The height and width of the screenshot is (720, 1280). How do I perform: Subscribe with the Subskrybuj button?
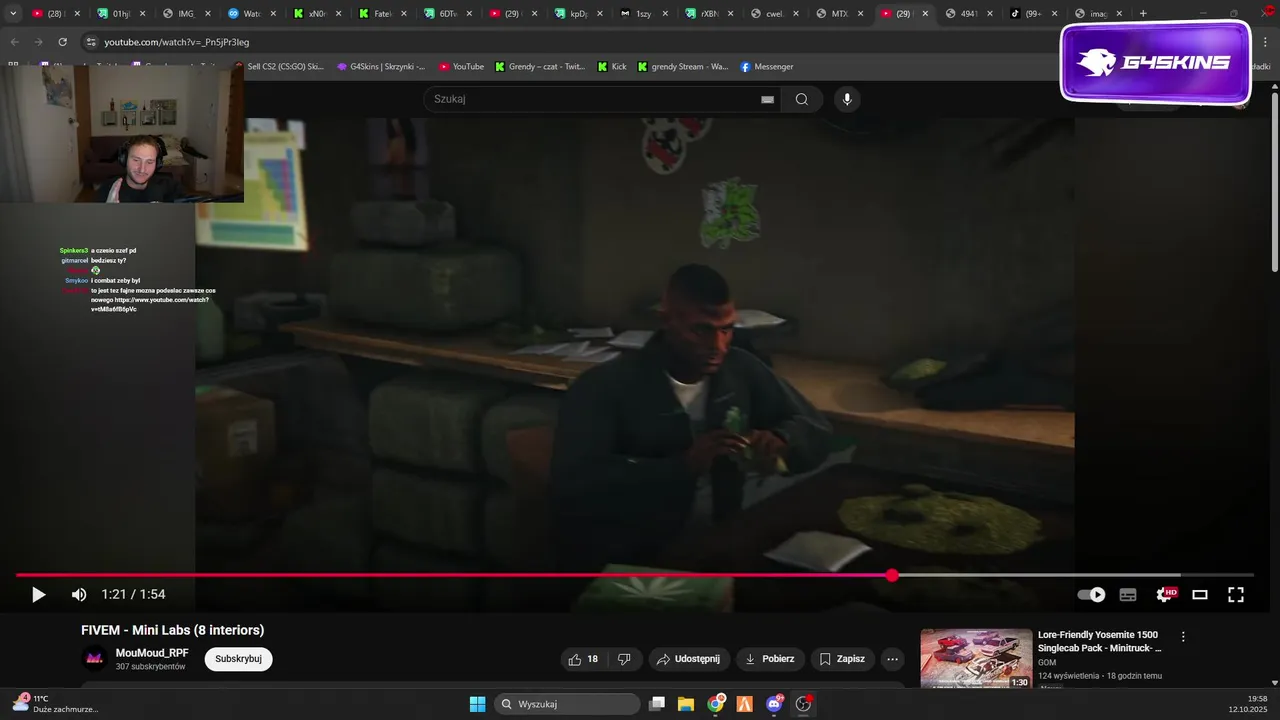coord(239,659)
